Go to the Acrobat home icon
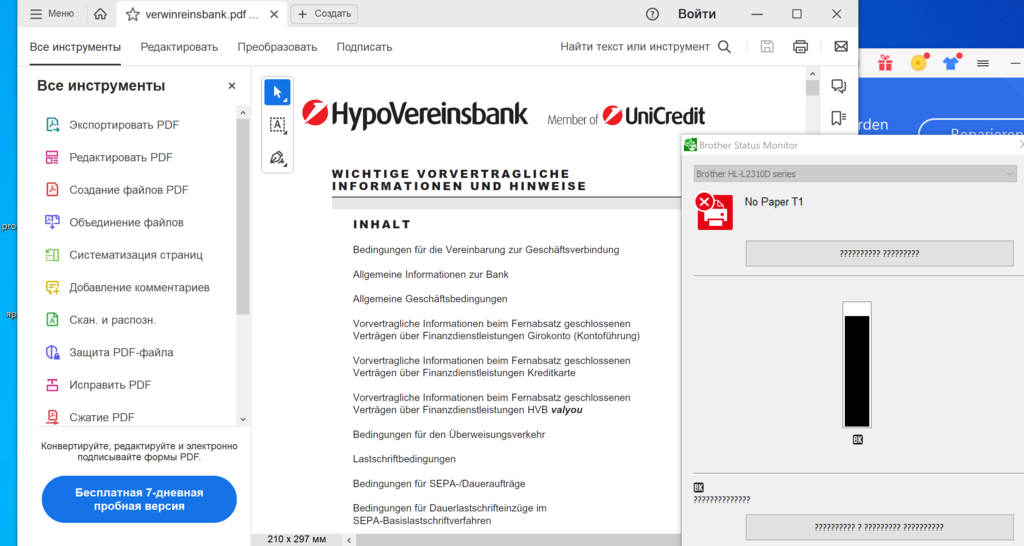Screen dimensions: 1024x546 pos(100,14)
